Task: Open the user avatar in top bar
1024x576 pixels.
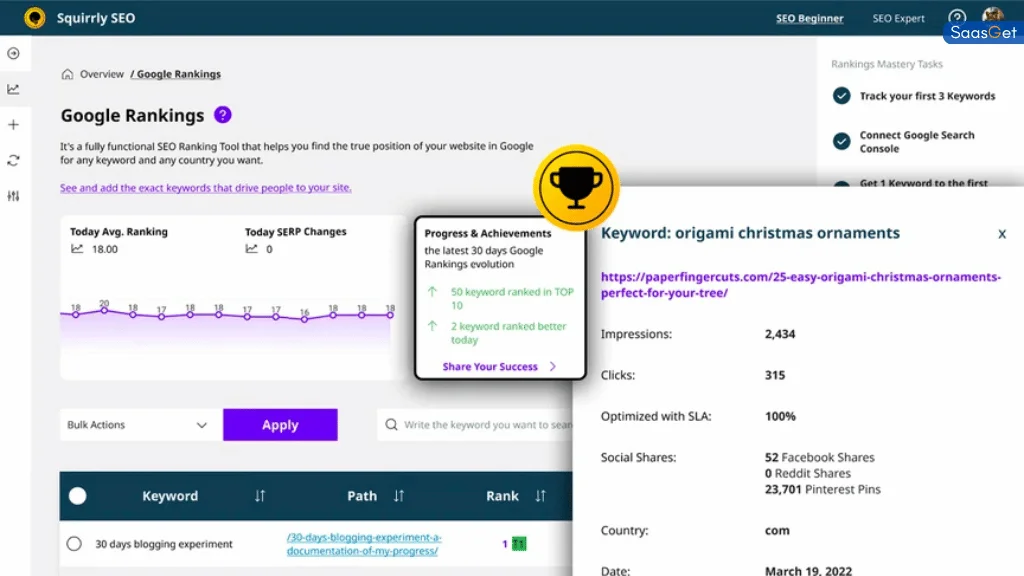Action: click(993, 16)
